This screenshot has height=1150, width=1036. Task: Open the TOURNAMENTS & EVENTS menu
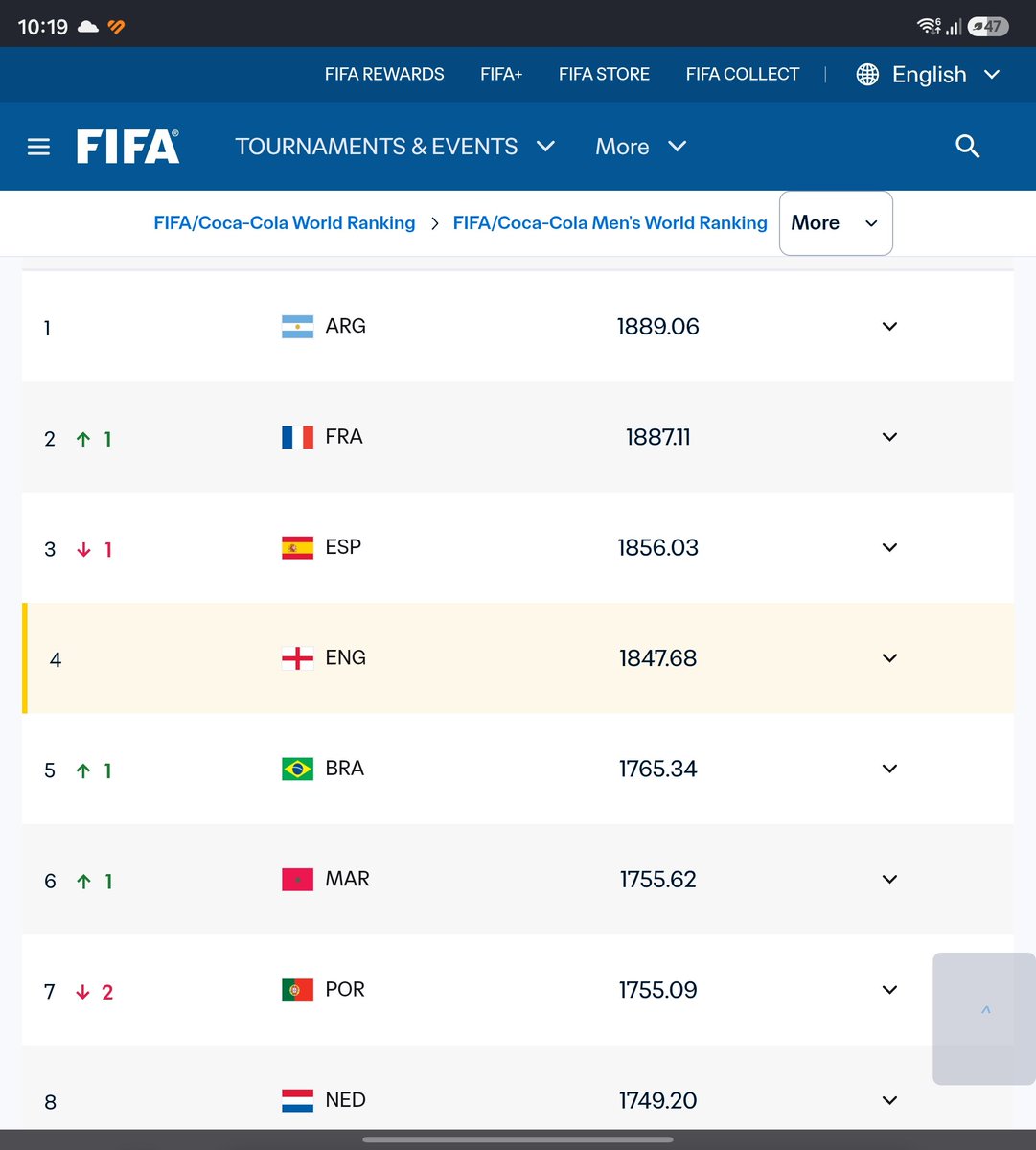(x=395, y=147)
